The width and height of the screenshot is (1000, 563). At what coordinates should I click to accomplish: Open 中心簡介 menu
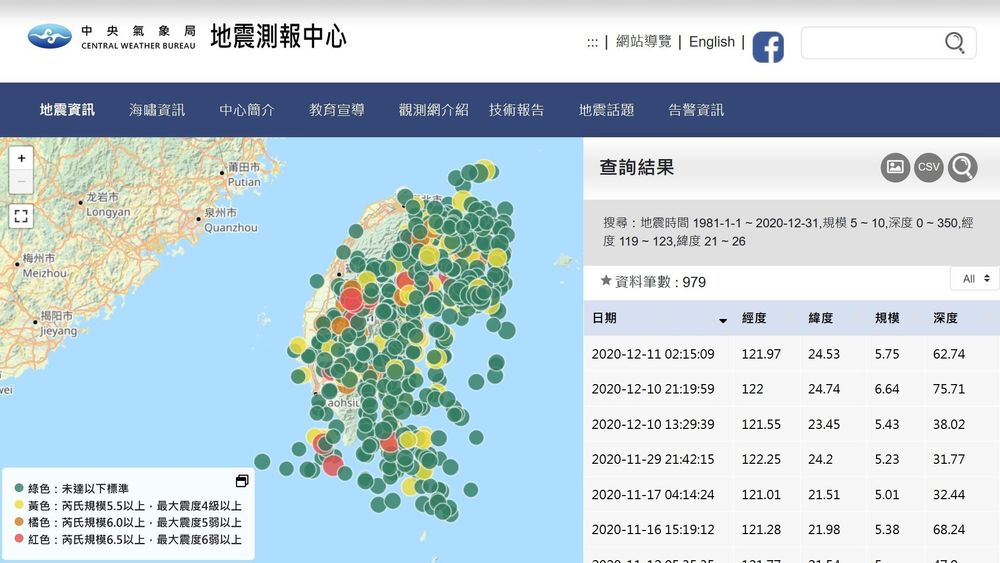(247, 110)
